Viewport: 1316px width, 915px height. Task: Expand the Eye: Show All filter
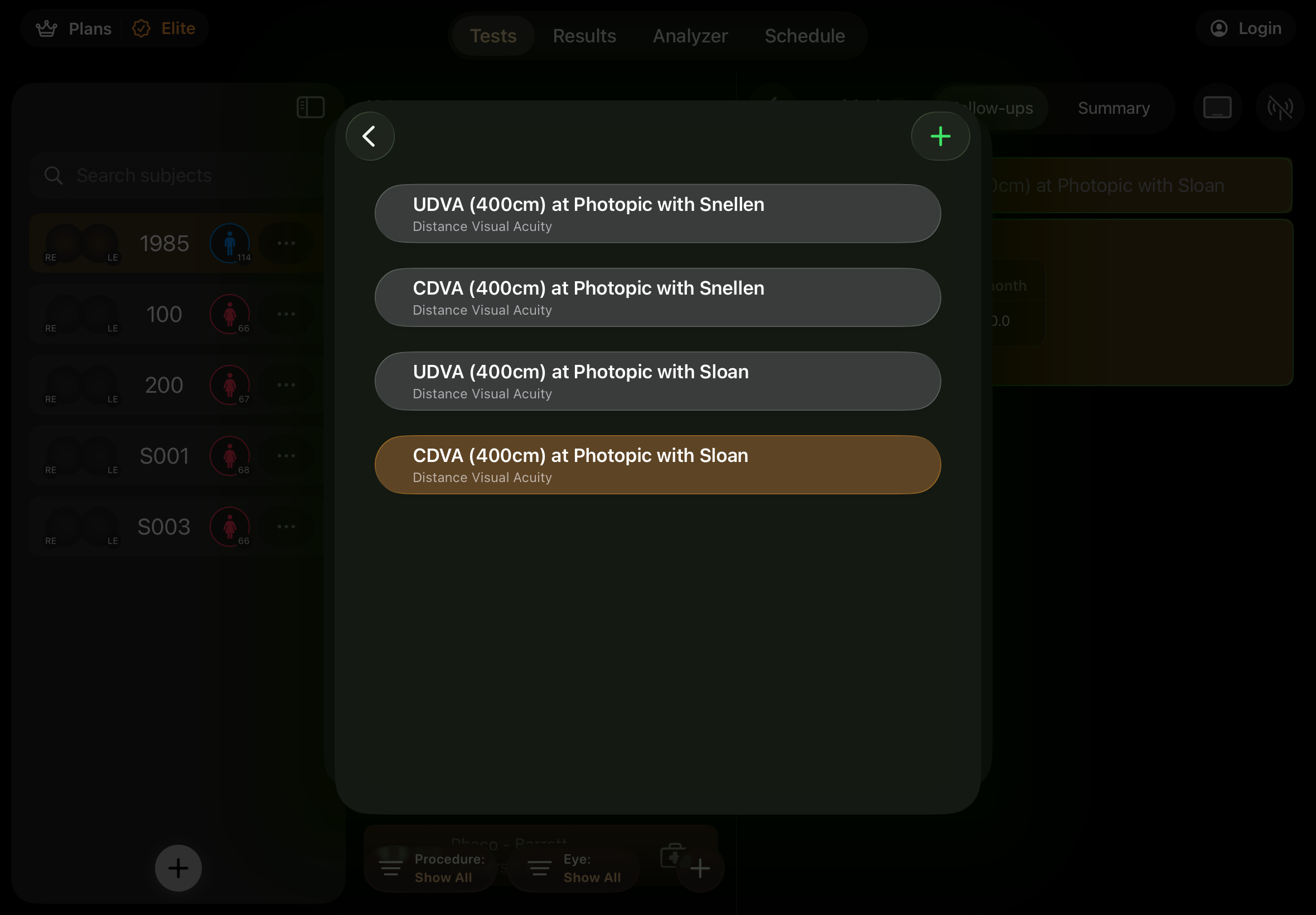(573, 868)
